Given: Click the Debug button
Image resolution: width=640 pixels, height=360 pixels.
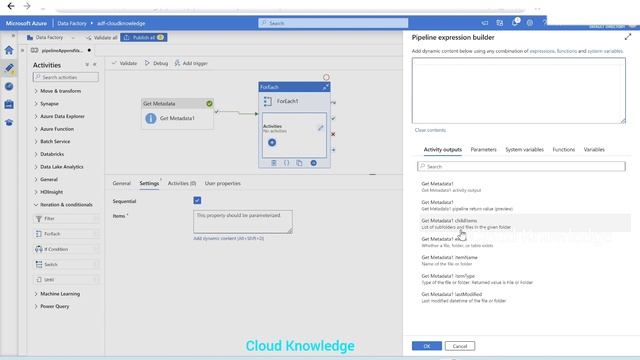Looking at the screenshot, I should click(x=156, y=63).
